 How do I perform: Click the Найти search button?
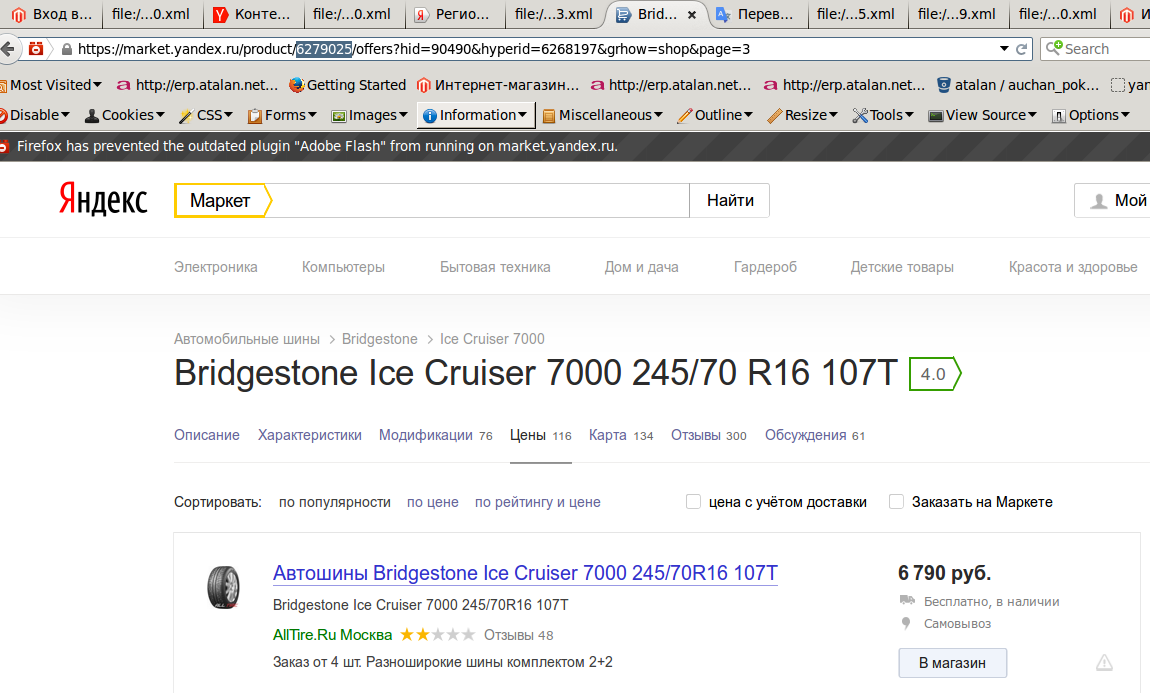tap(730, 200)
